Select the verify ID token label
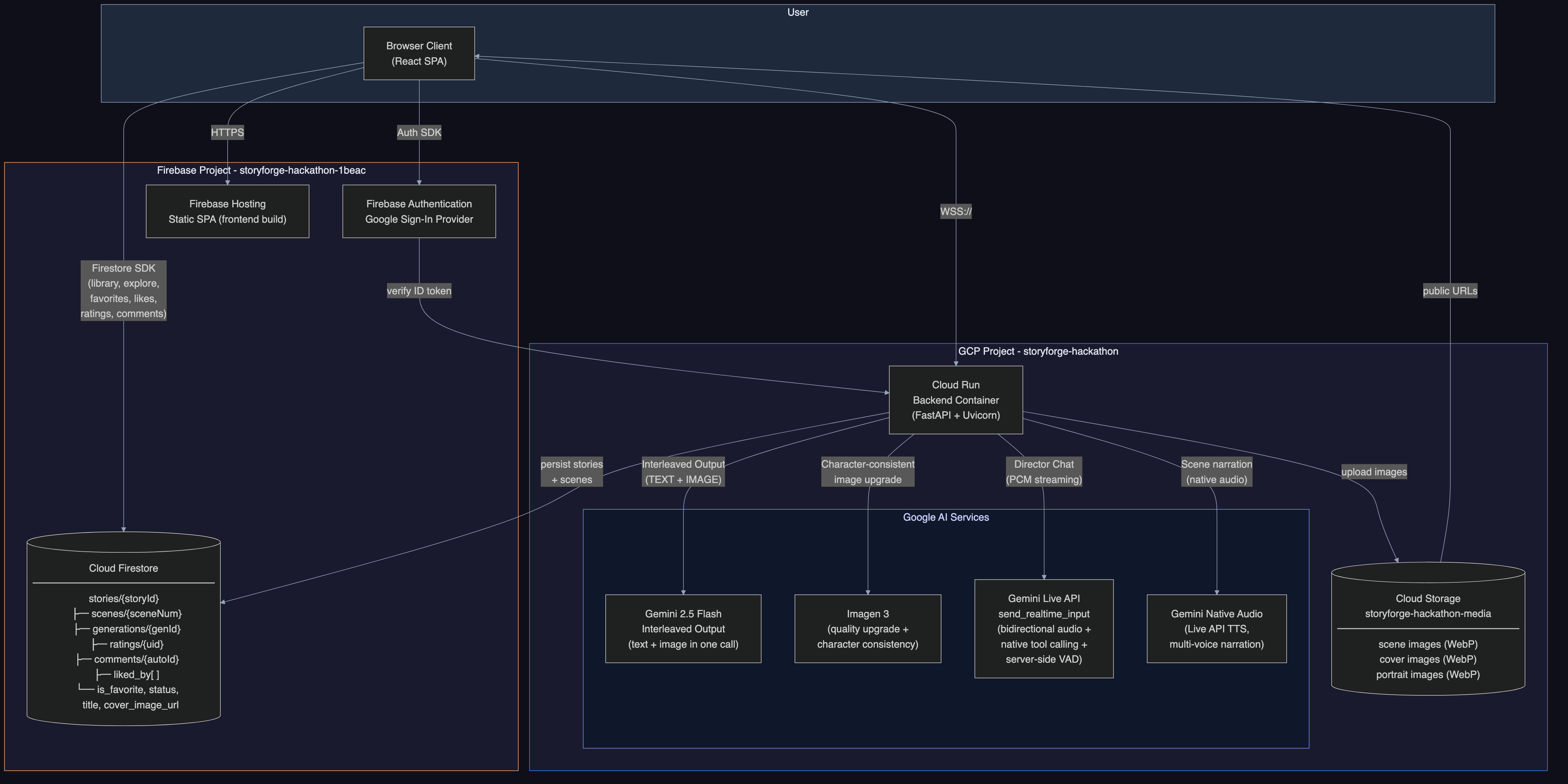 [419, 290]
